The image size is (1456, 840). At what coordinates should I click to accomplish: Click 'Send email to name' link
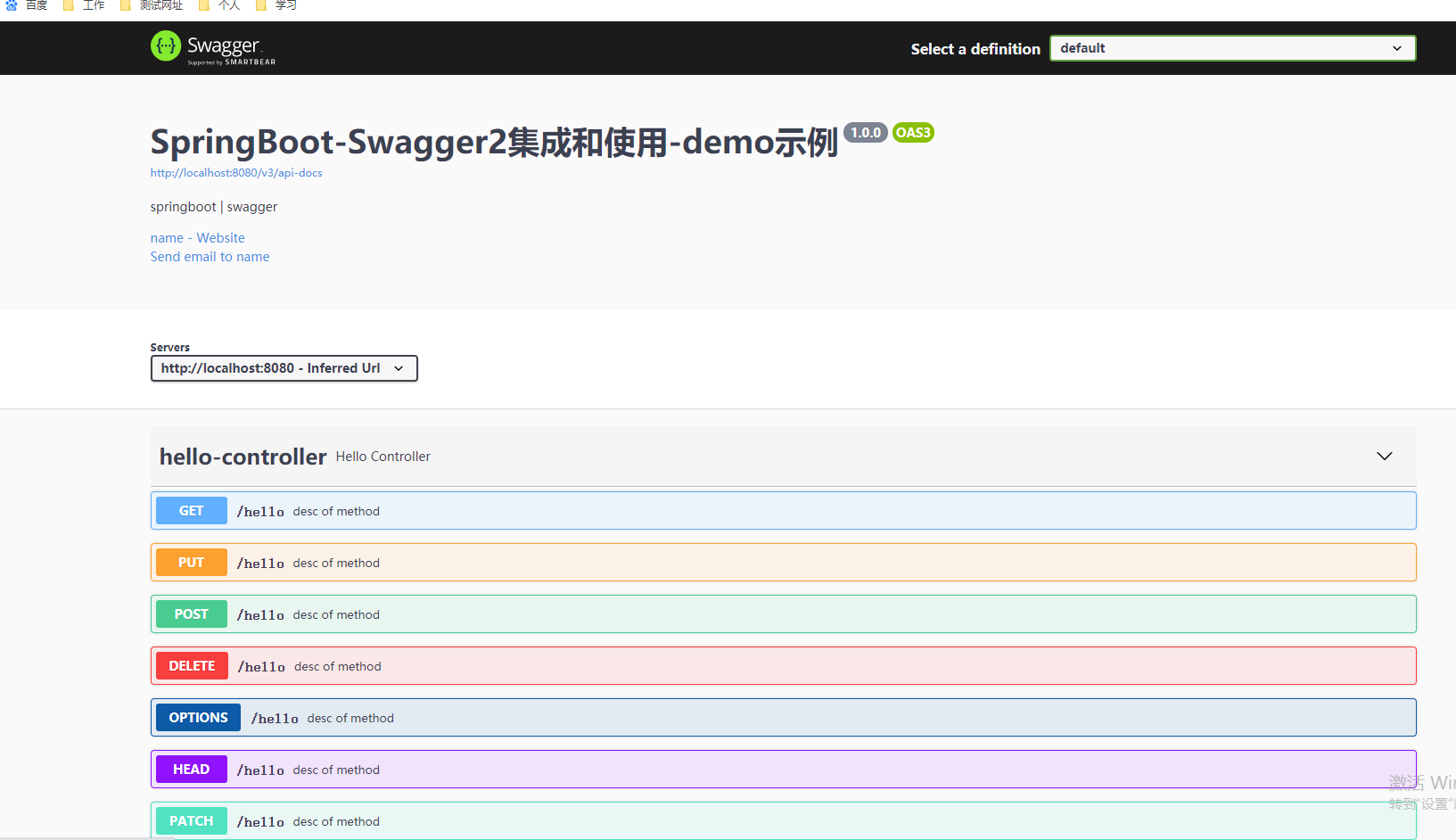point(210,257)
